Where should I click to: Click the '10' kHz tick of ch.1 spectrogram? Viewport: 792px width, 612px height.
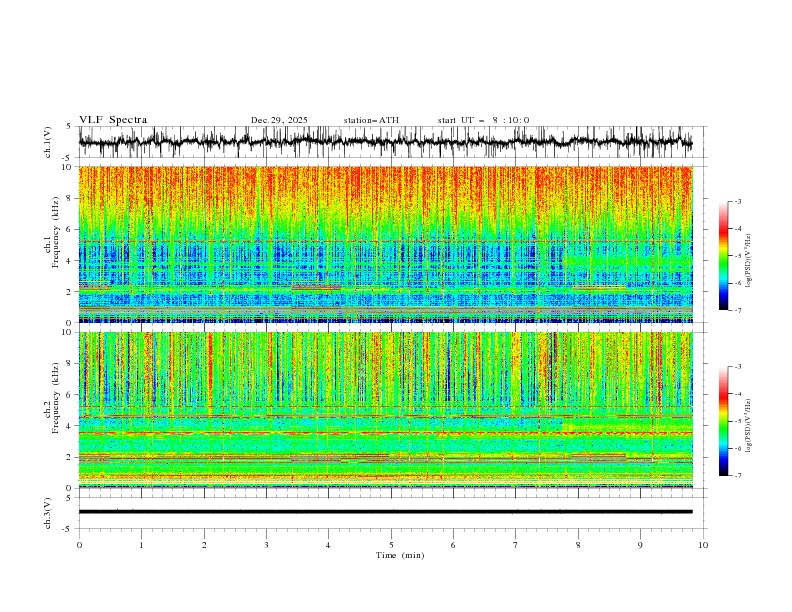[69, 167]
